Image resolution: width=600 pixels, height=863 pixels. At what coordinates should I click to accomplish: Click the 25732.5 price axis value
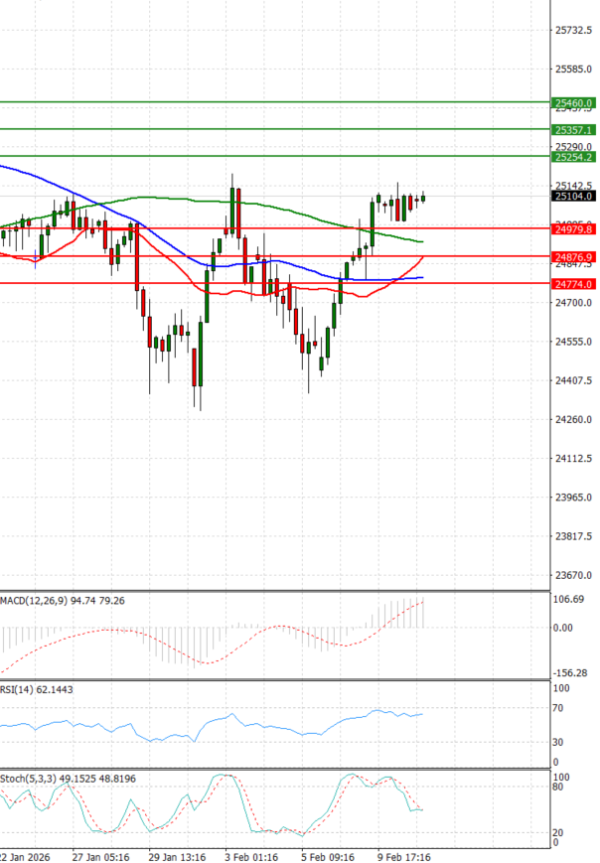(x=574, y=31)
